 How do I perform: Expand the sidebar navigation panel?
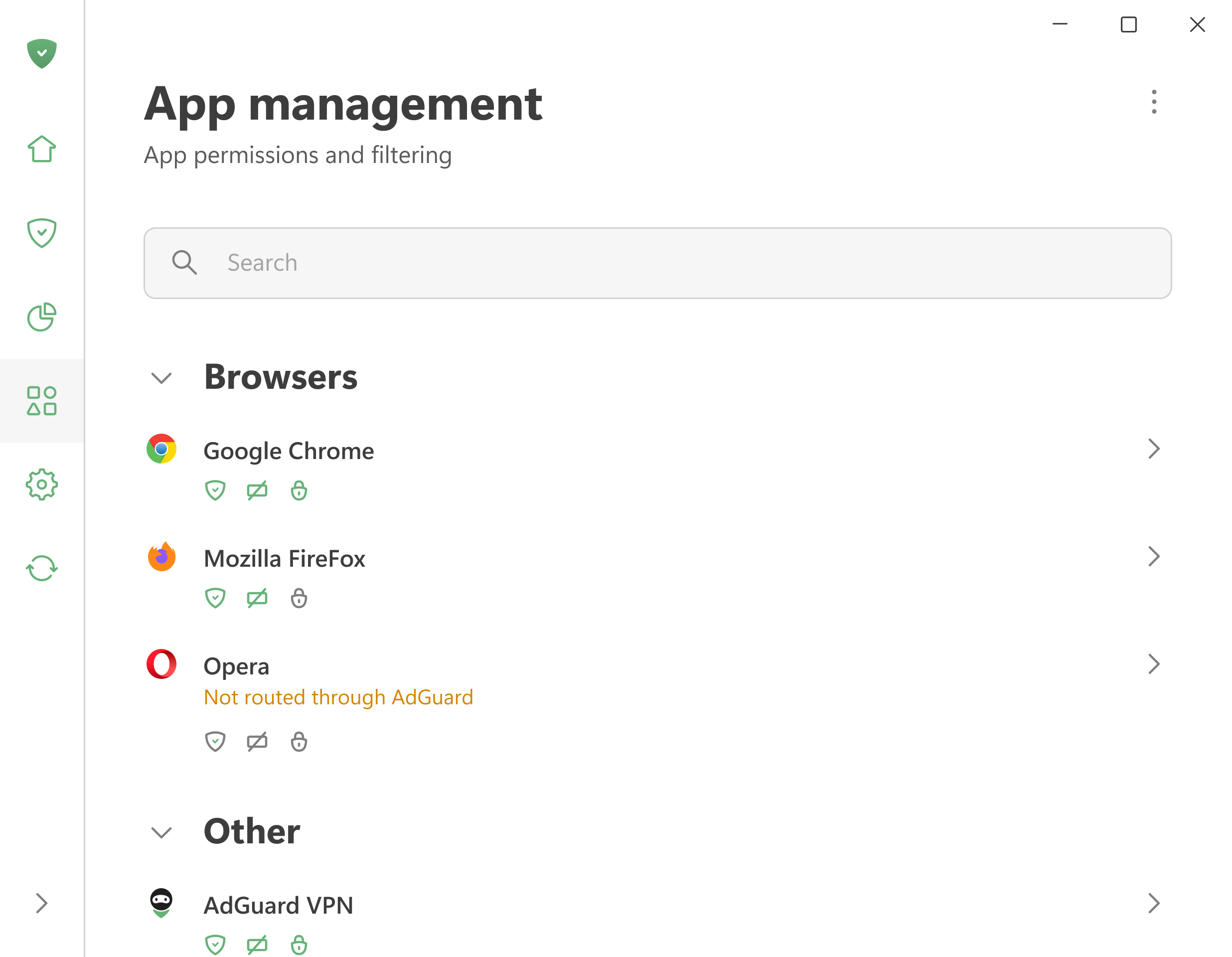42,903
